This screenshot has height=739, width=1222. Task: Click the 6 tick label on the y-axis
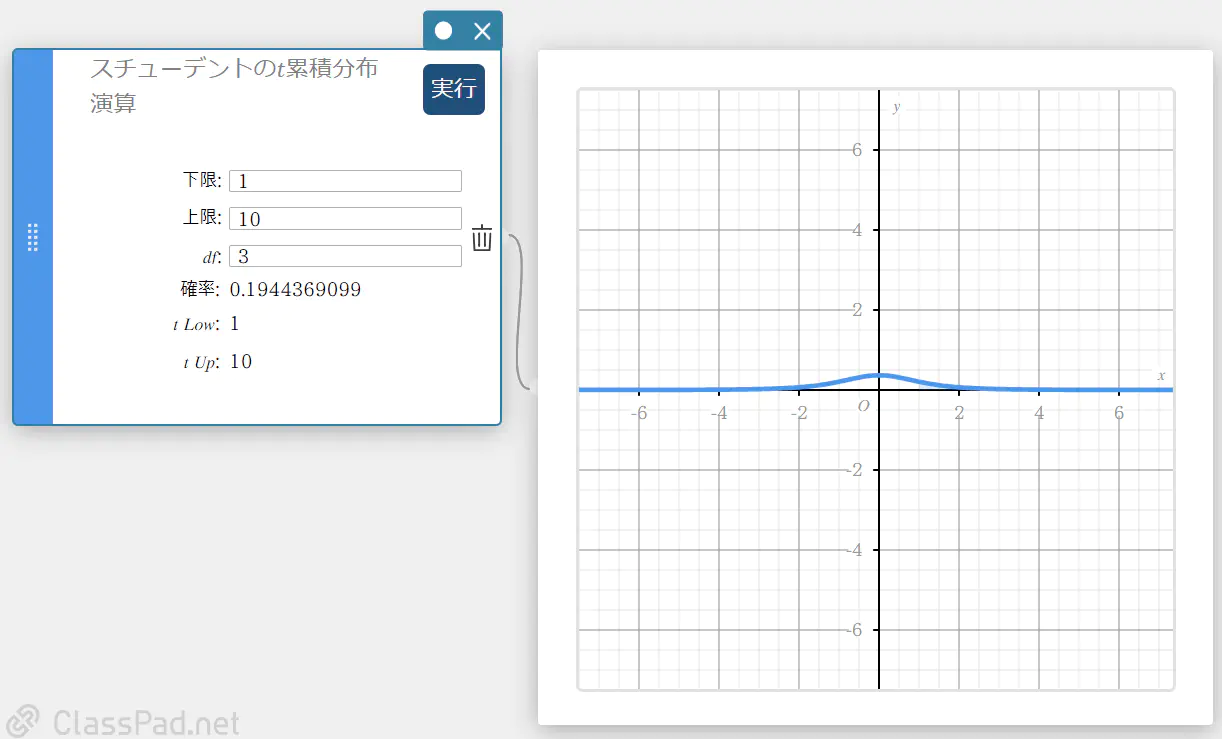pyautogui.click(x=857, y=150)
